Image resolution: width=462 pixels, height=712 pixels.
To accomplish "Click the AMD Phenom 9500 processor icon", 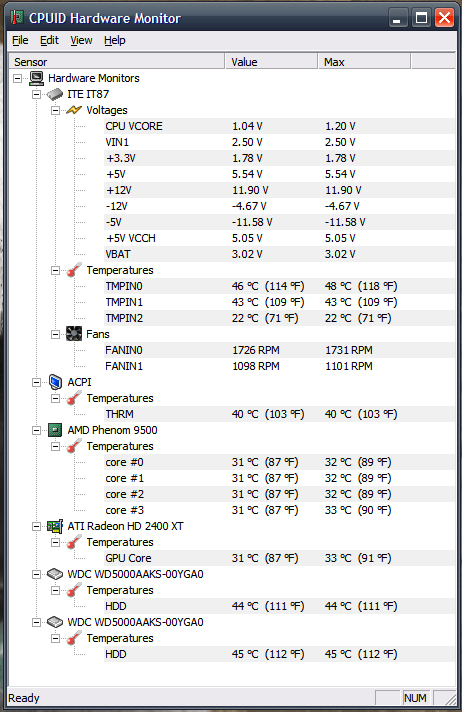I will (55, 430).
